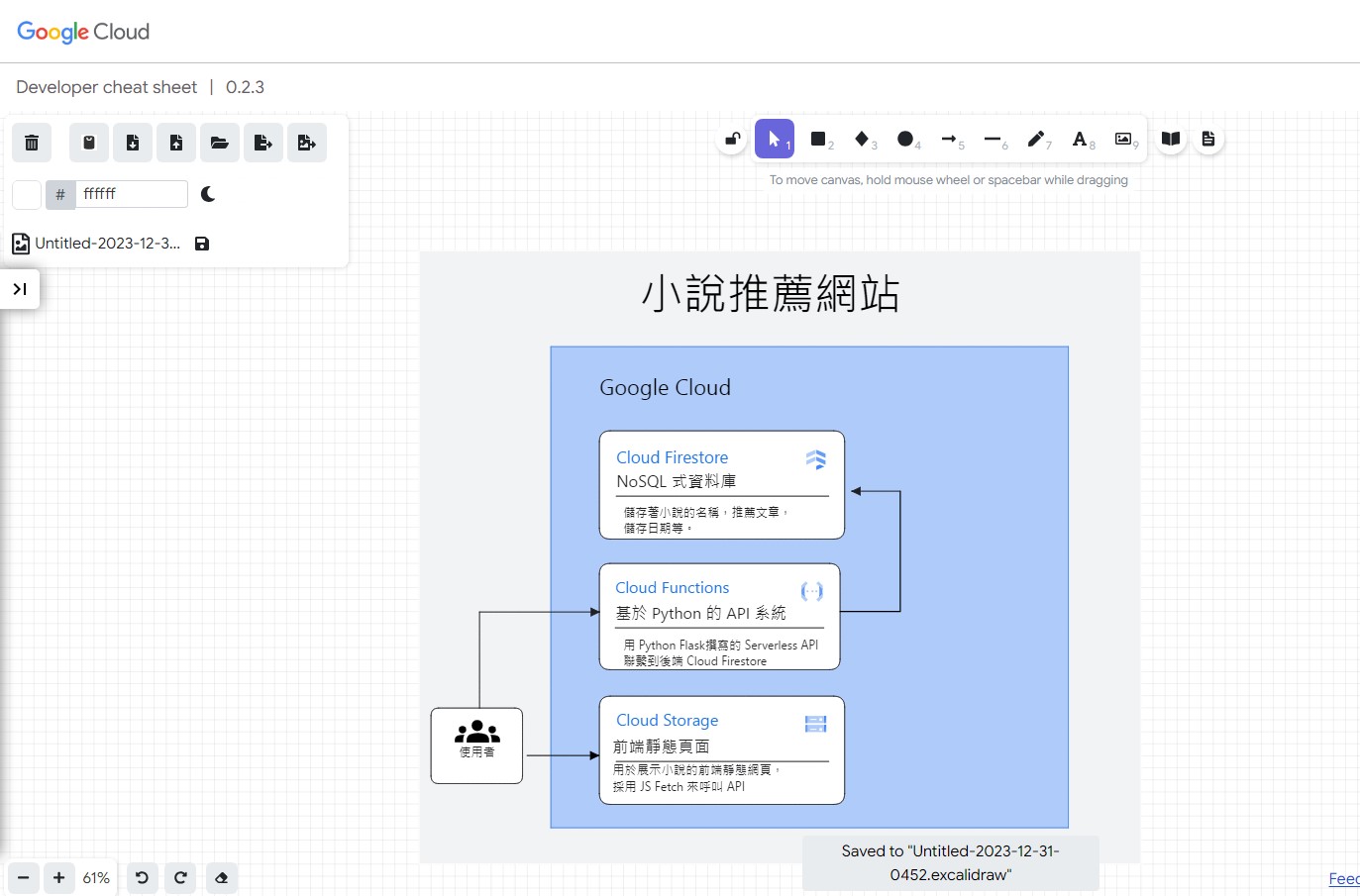This screenshot has width=1360, height=896.
Task: Click the Untitled-2023-12-3... file name
Action: tap(108, 244)
